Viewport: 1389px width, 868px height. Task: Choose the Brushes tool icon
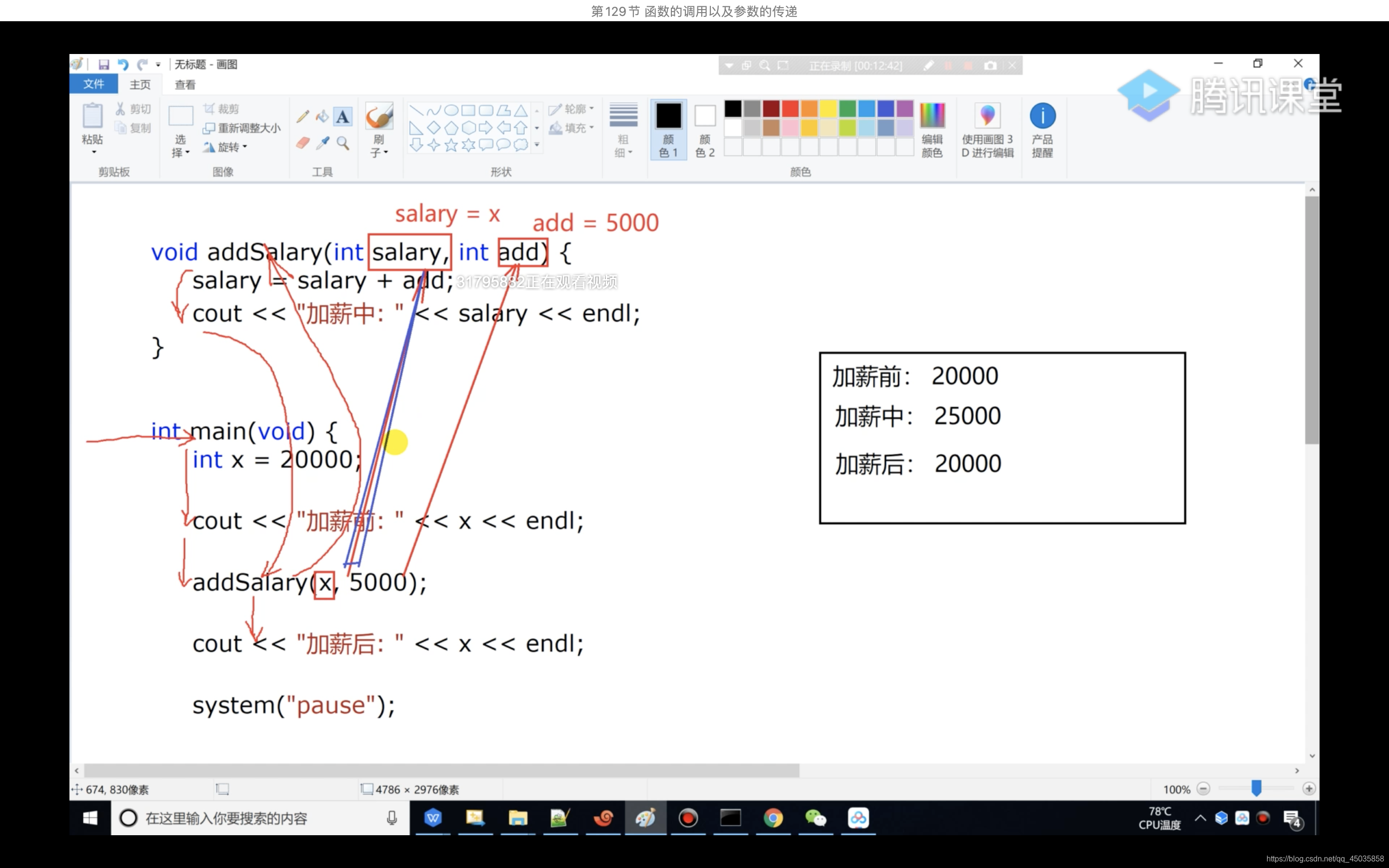click(379, 117)
